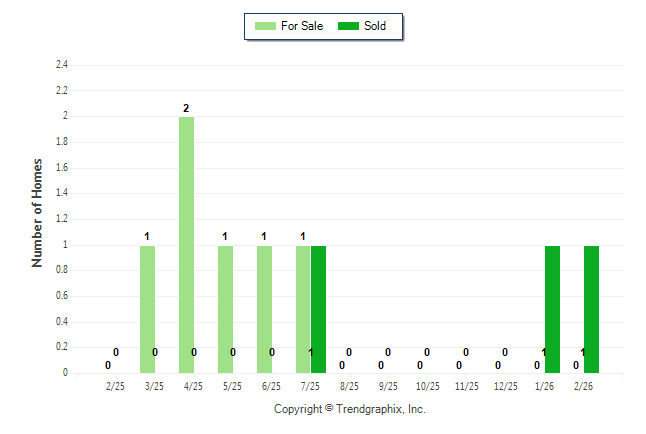Select the 6/25 For Sale bar
This screenshot has height=434, width=646.
(264, 309)
